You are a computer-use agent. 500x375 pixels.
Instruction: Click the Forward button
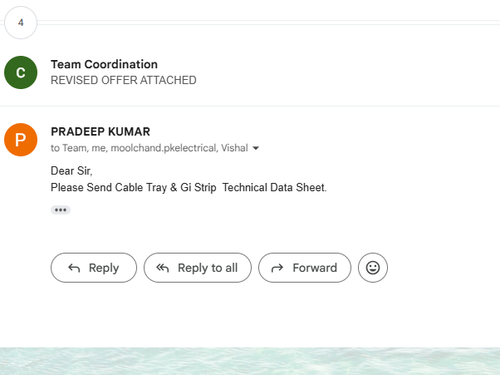click(305, 268)
